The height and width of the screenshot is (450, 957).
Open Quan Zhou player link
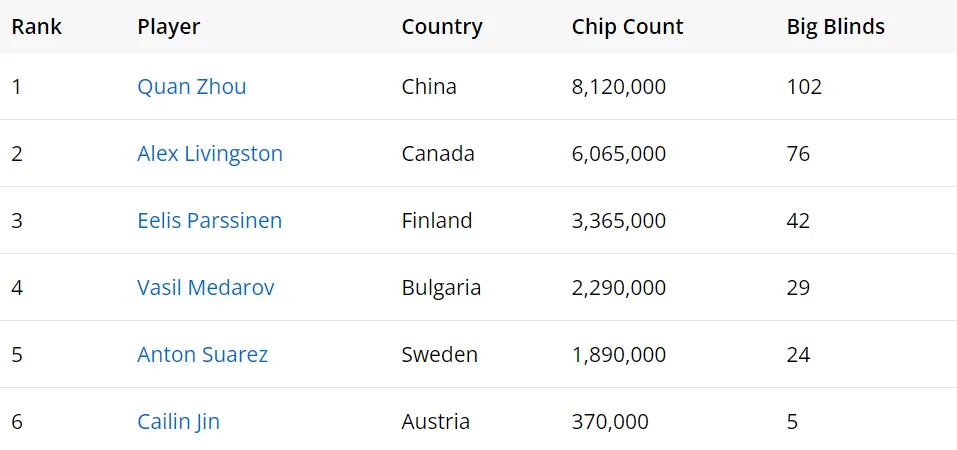[191, 87]
